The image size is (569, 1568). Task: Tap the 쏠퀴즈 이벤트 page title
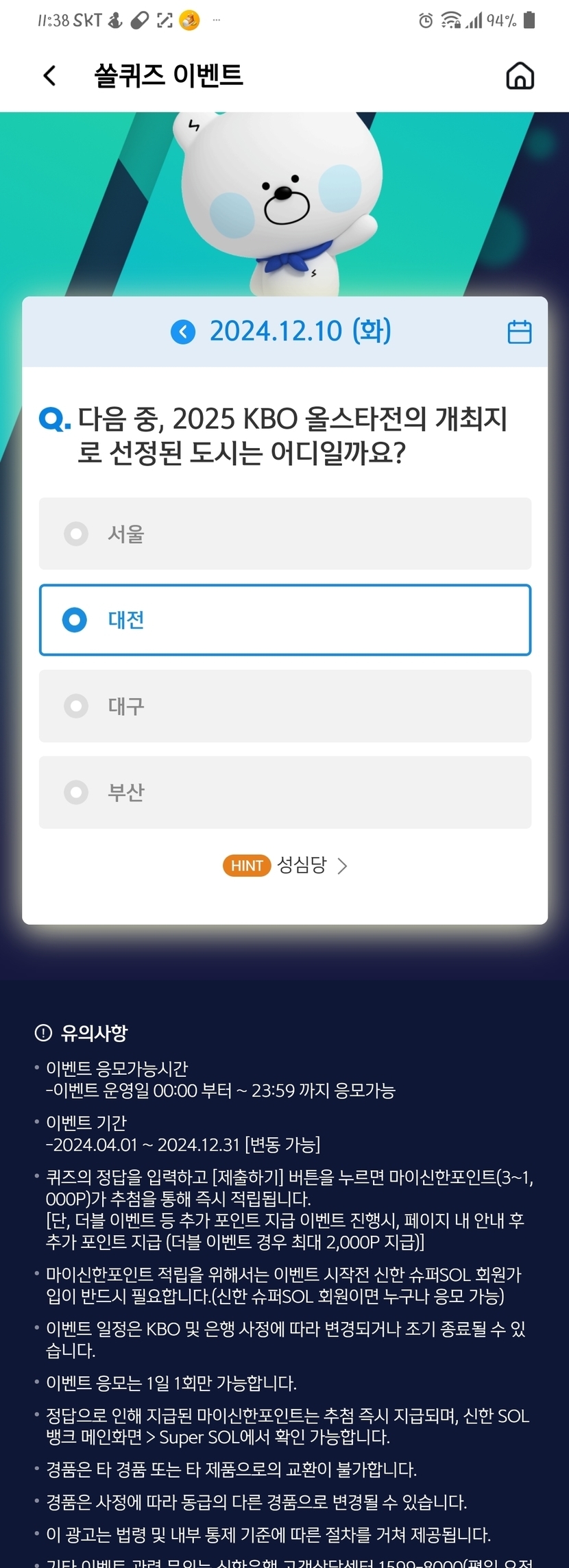click(169, 75)
